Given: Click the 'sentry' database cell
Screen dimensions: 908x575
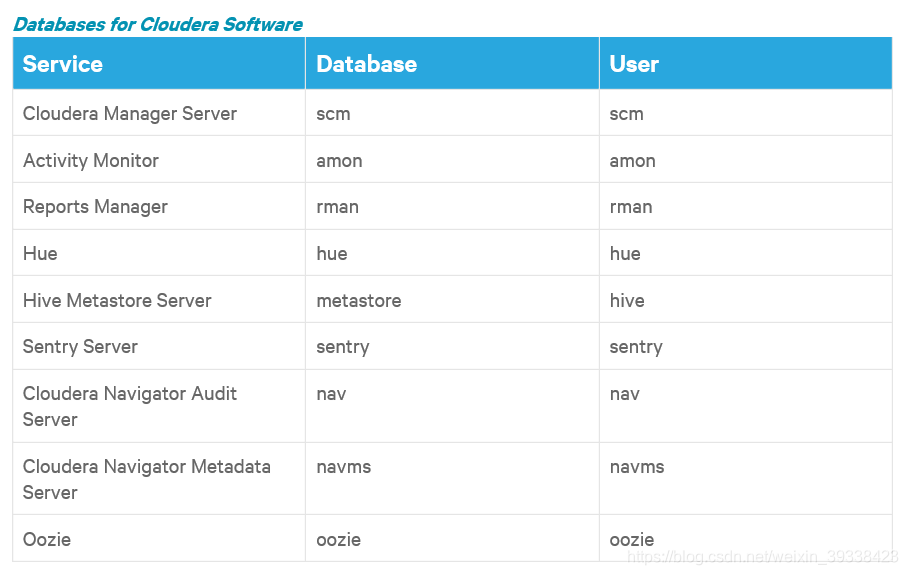Looking at the screenshot, I should [x=452, y=346].
